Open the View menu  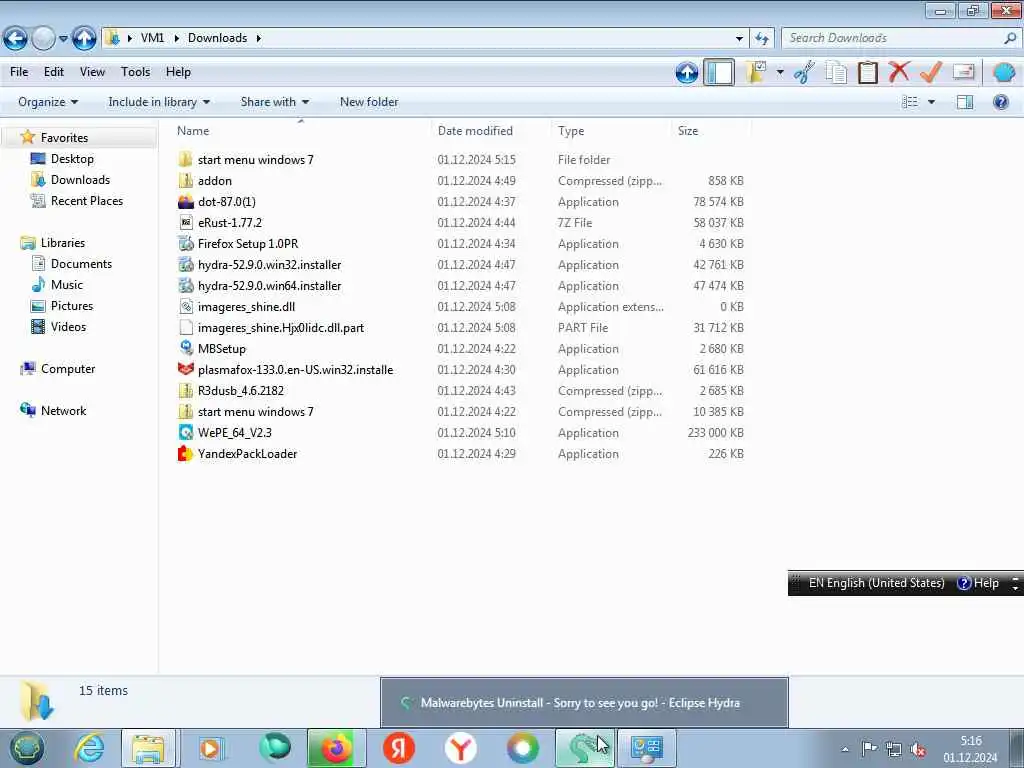pos(92,72)
